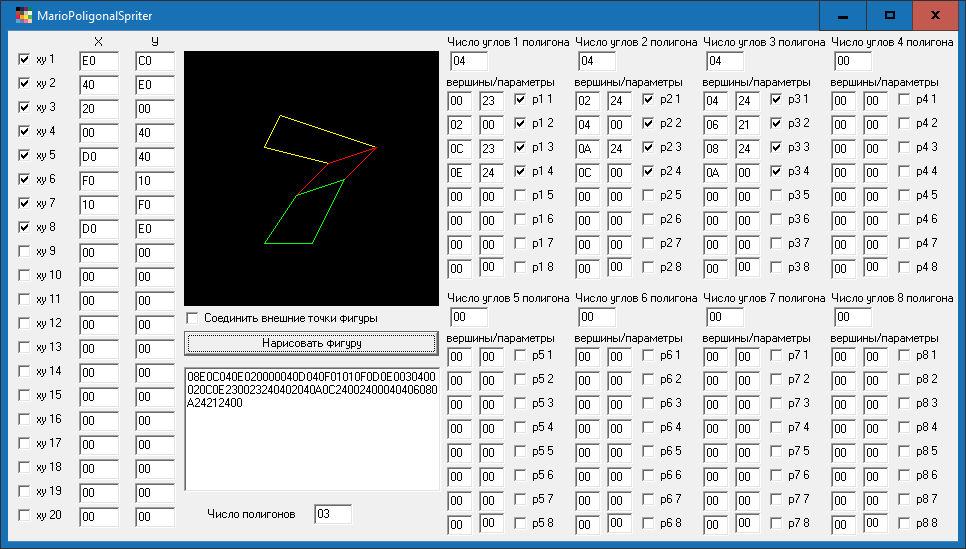966x549 pixels.
Task: Click the p5 1 vertex field
Action: point(460,357)
